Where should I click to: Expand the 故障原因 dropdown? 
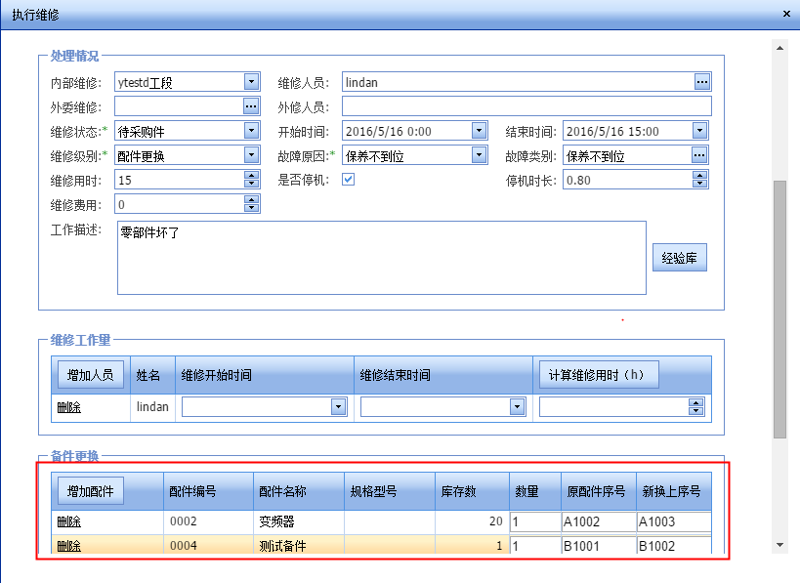click(x=479, y=155)
